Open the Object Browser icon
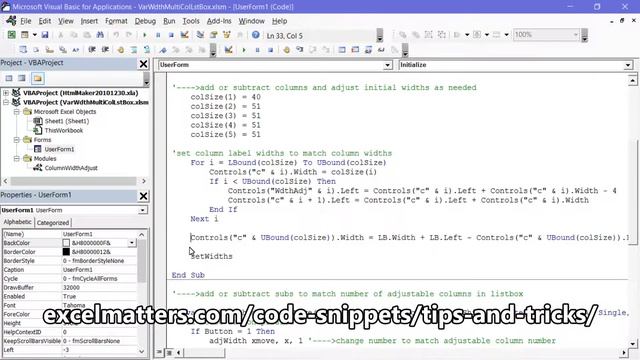The height and width of the screenshot is (360, 640). (x=227, y=35)
